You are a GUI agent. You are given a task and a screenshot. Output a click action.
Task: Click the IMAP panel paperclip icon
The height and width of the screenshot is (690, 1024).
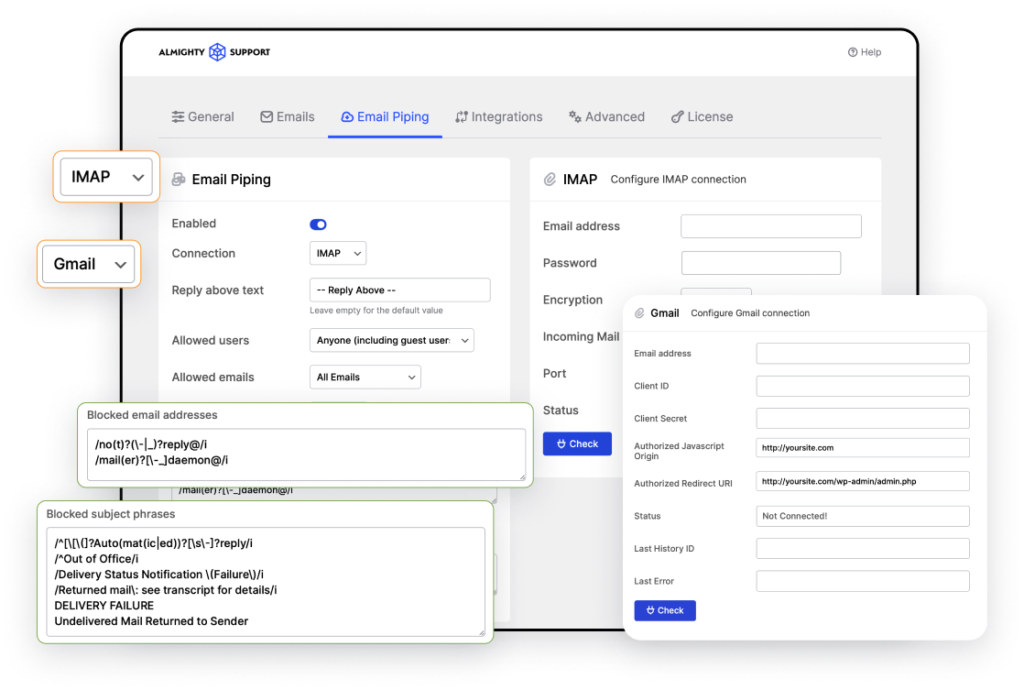click(550, 180)
